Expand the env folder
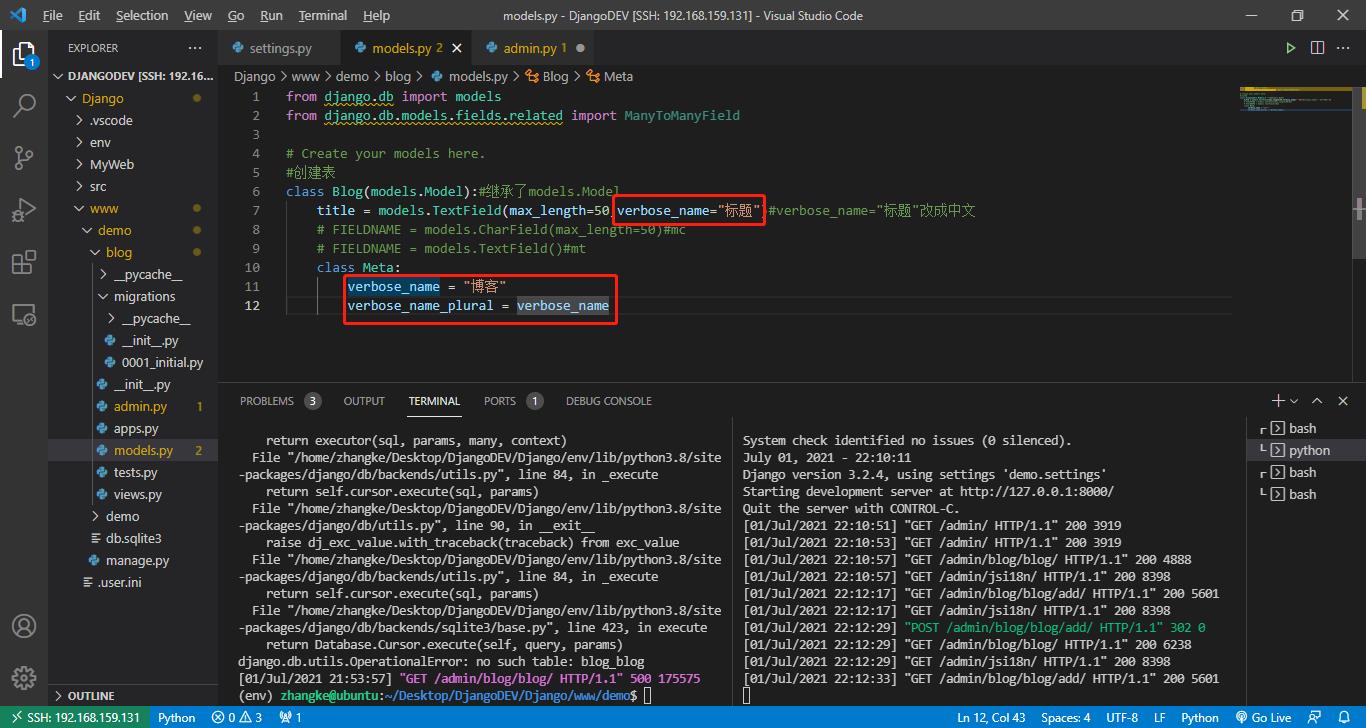 tap(133, 142)
